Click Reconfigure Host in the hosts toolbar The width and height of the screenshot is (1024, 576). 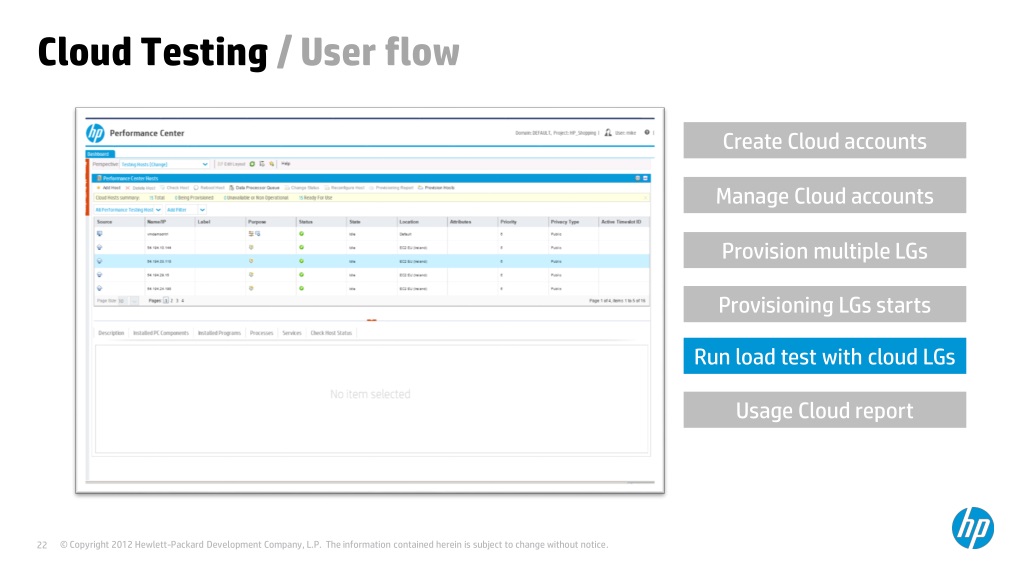click(x=345, y=188)
